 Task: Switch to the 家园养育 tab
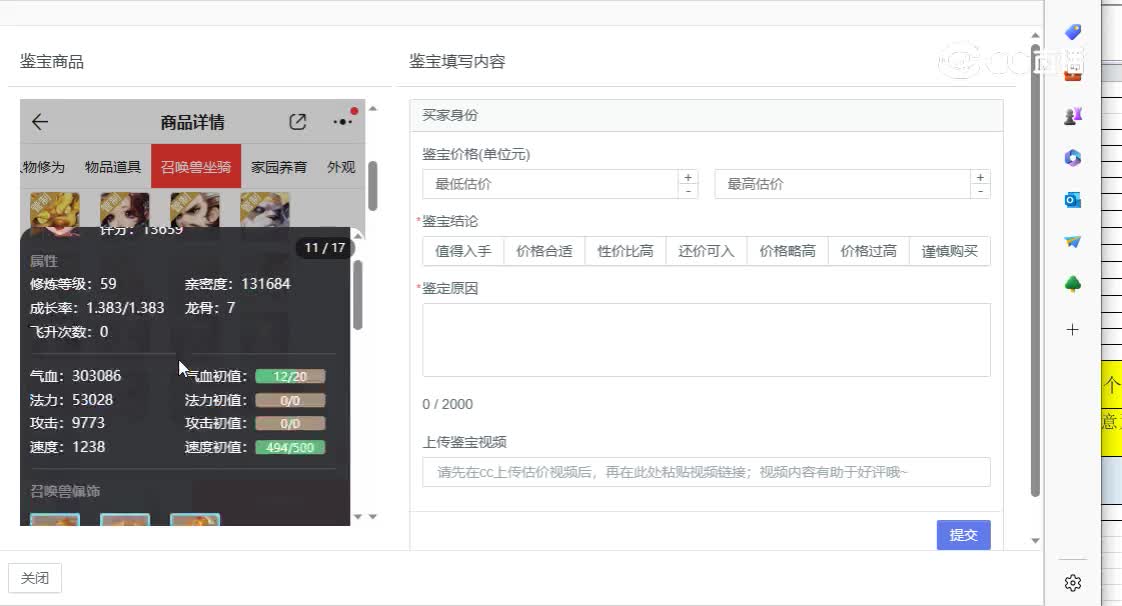pos(279,167)
